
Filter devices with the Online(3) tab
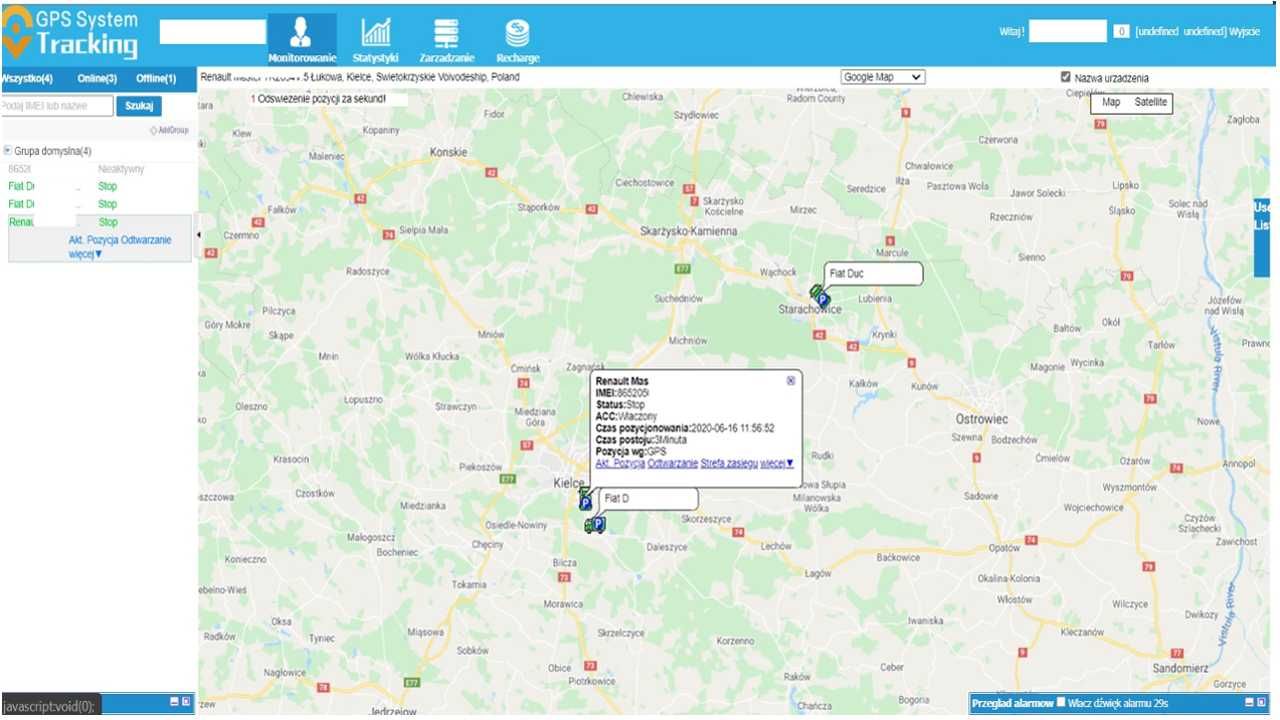click(x=97, y=78)
